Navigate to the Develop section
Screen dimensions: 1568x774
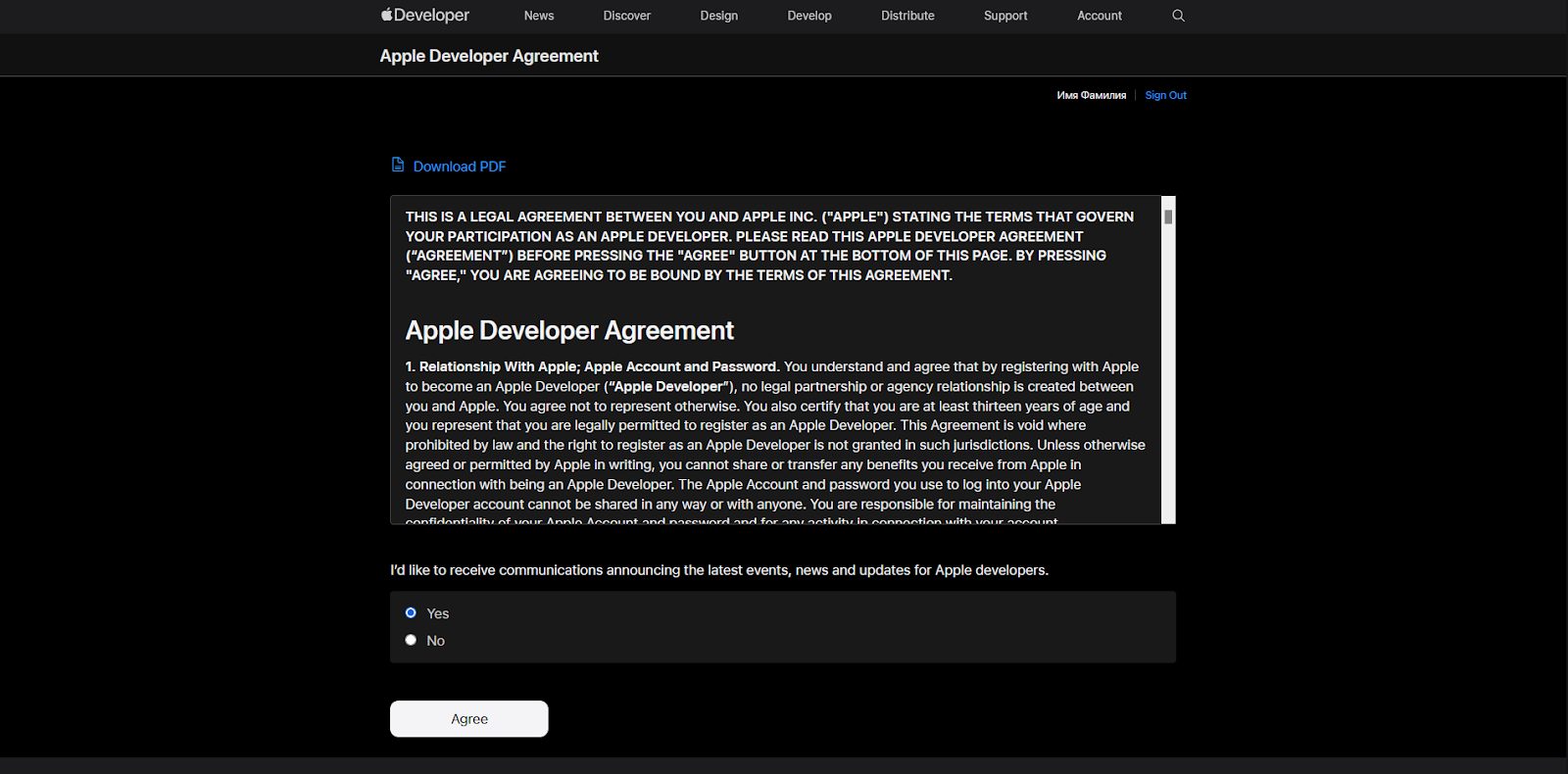(x=808, y=16)
